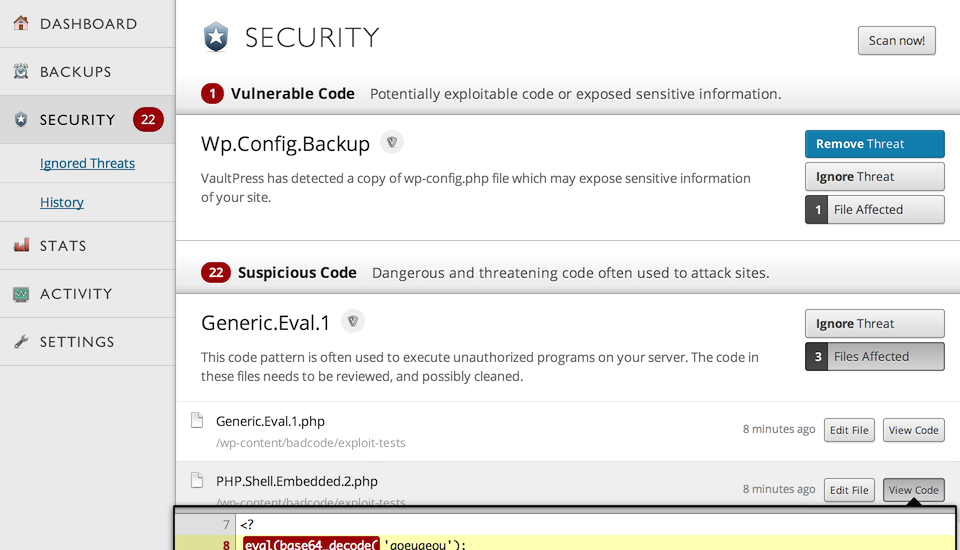Expand the 1 File Affected button
Viewport: 960px width, 550px height.
tap(874, 209)
